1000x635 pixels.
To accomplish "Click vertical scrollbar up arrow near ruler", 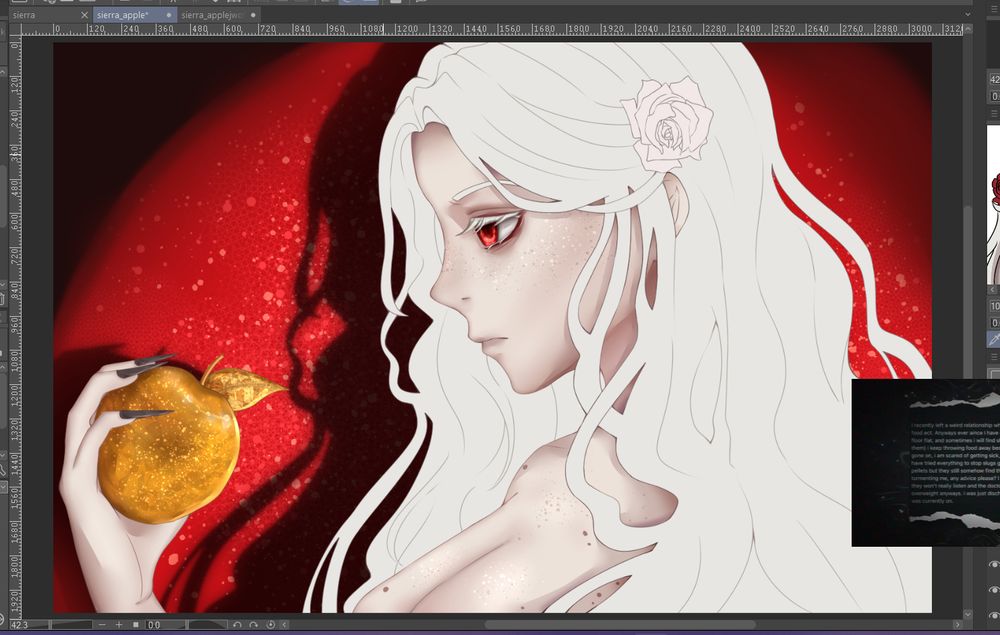I will 968,29.
